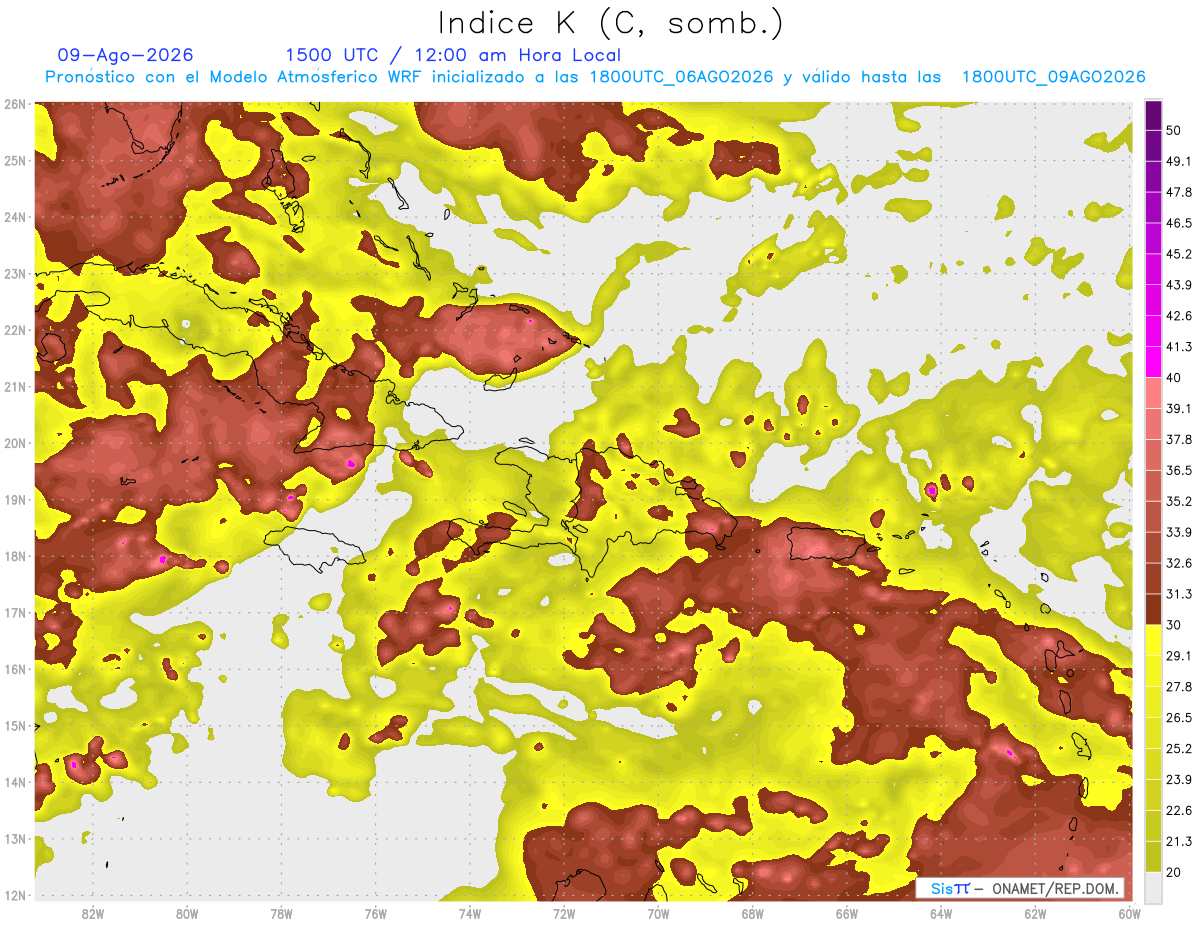The image size is (1200, 927).
Task: Click the colorbar value 20 at bottom
Action: click(x=1175, y=873)
